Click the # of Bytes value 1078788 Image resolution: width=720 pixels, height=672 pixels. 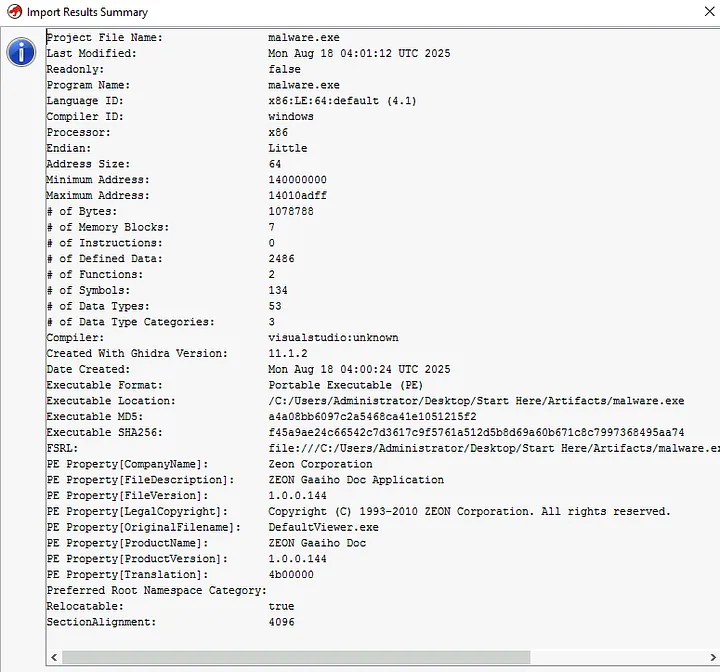(291, 211)
